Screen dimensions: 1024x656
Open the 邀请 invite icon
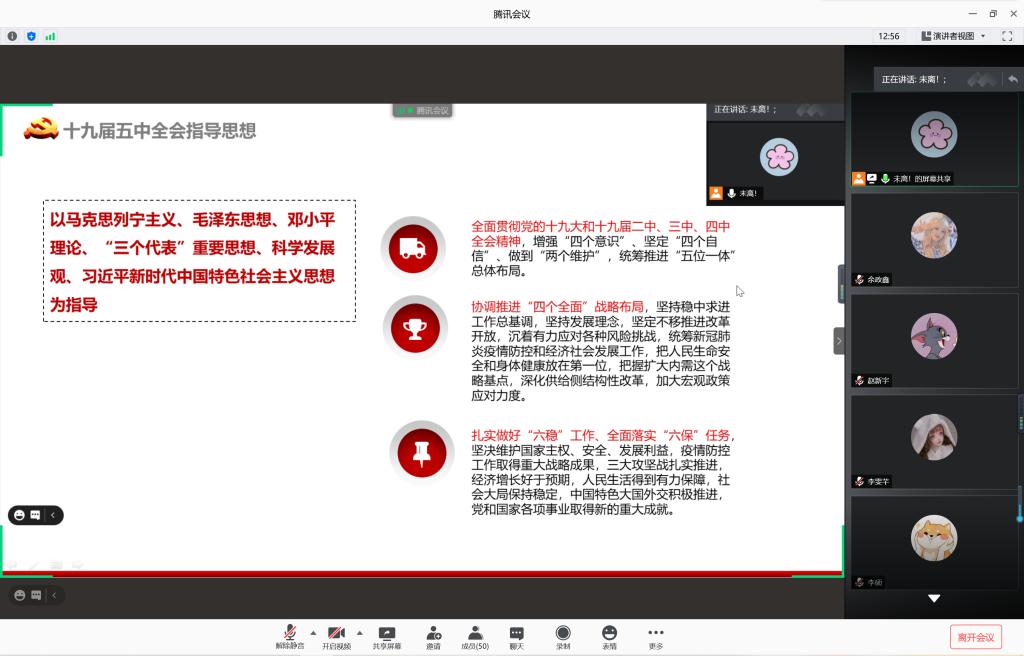coord(433,637)
